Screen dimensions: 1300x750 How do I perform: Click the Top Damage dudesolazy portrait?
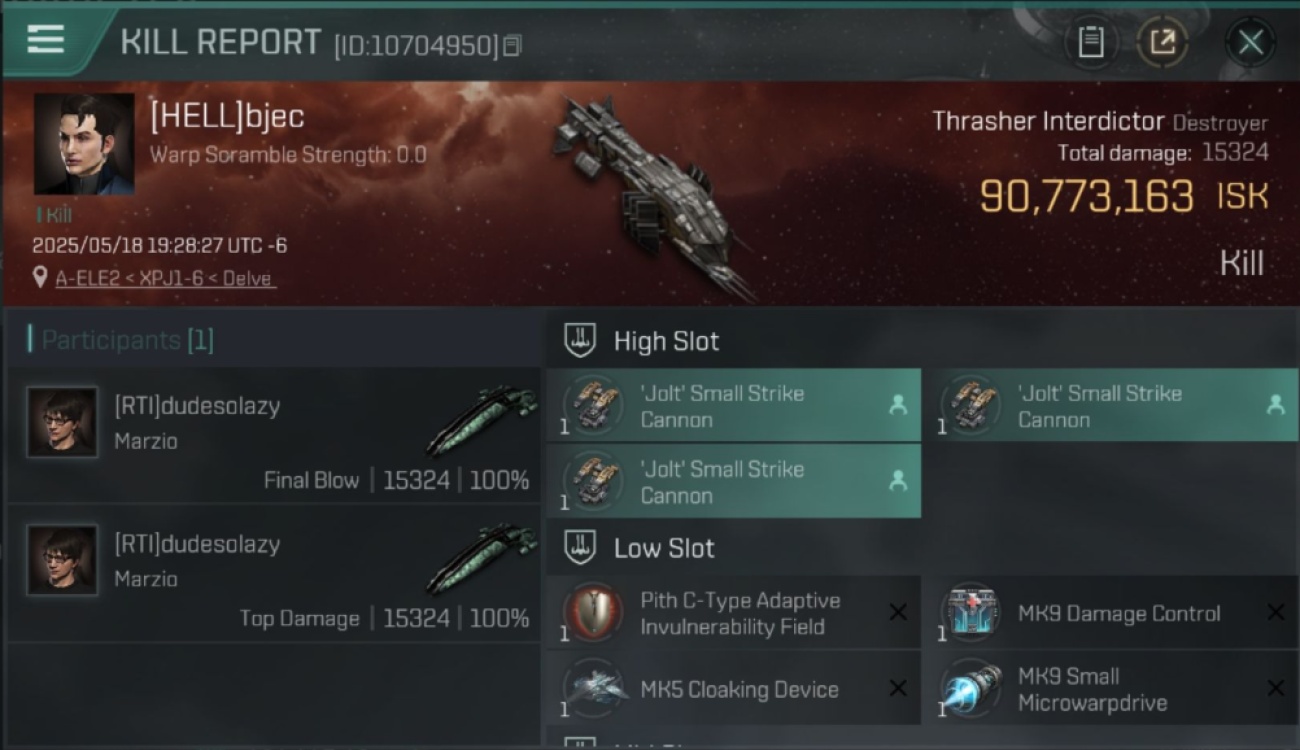[62, 560]
